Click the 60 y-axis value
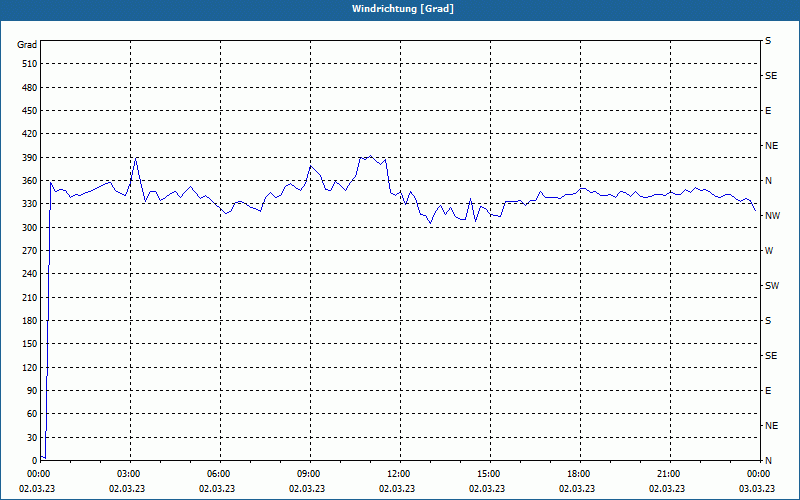Viewport: 800px width, 500px height. [x=32, y=414]
